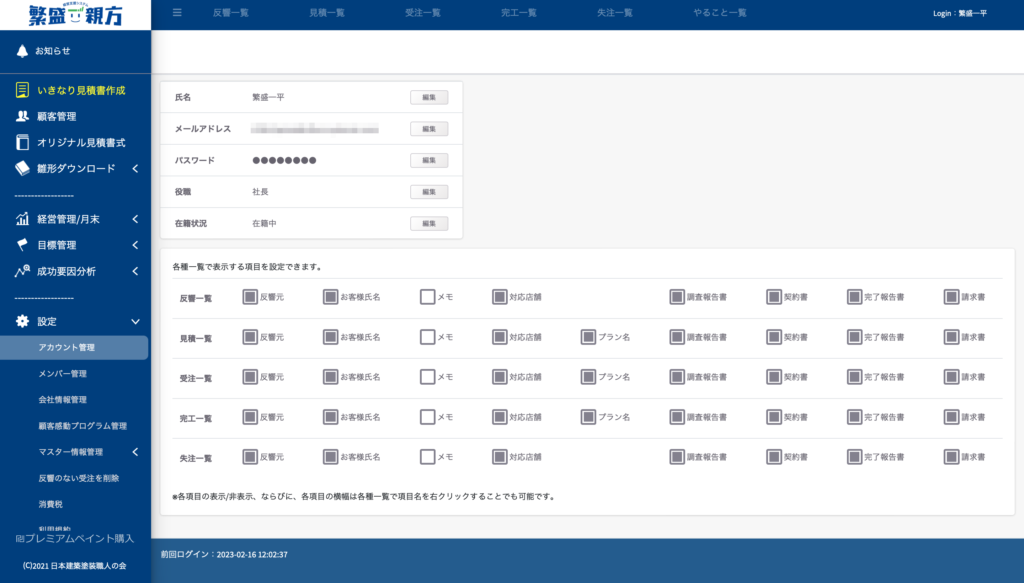Screen dimensions: 1024x583
Task: Click the 顧客管理 people icon
Action: tap(22, 116)
